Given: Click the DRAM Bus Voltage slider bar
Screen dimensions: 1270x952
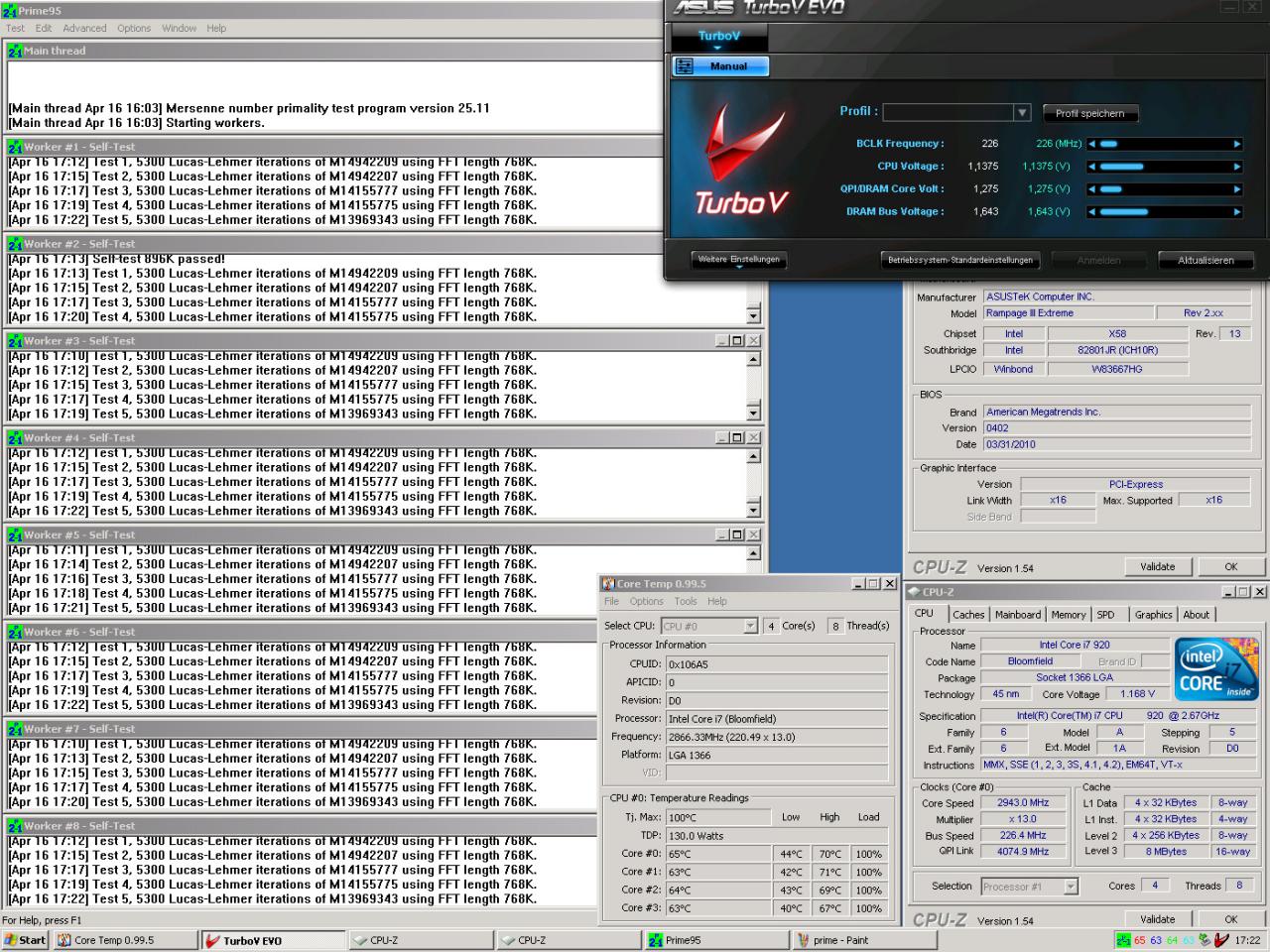Looking at the screenshot, I should coord(1165,212).
